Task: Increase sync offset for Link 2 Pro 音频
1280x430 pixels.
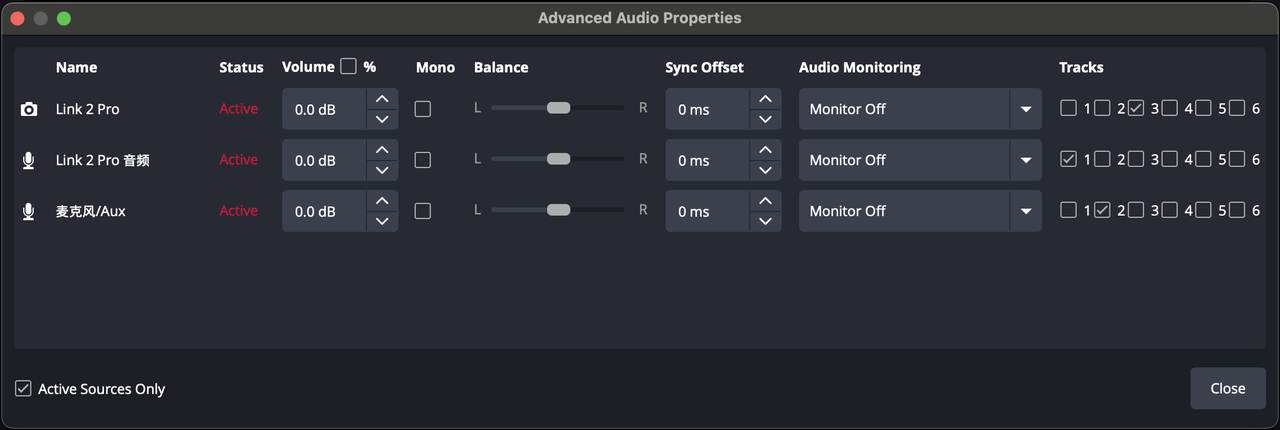Action: tap(765, 150)
